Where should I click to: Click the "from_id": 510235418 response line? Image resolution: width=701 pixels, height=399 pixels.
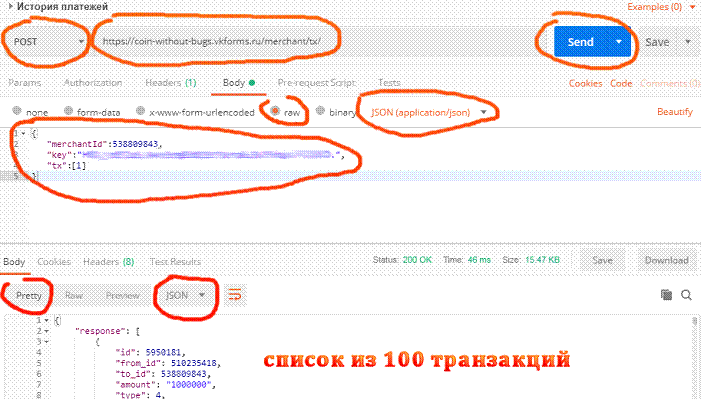pyautogui.click(x=168, y=363)
